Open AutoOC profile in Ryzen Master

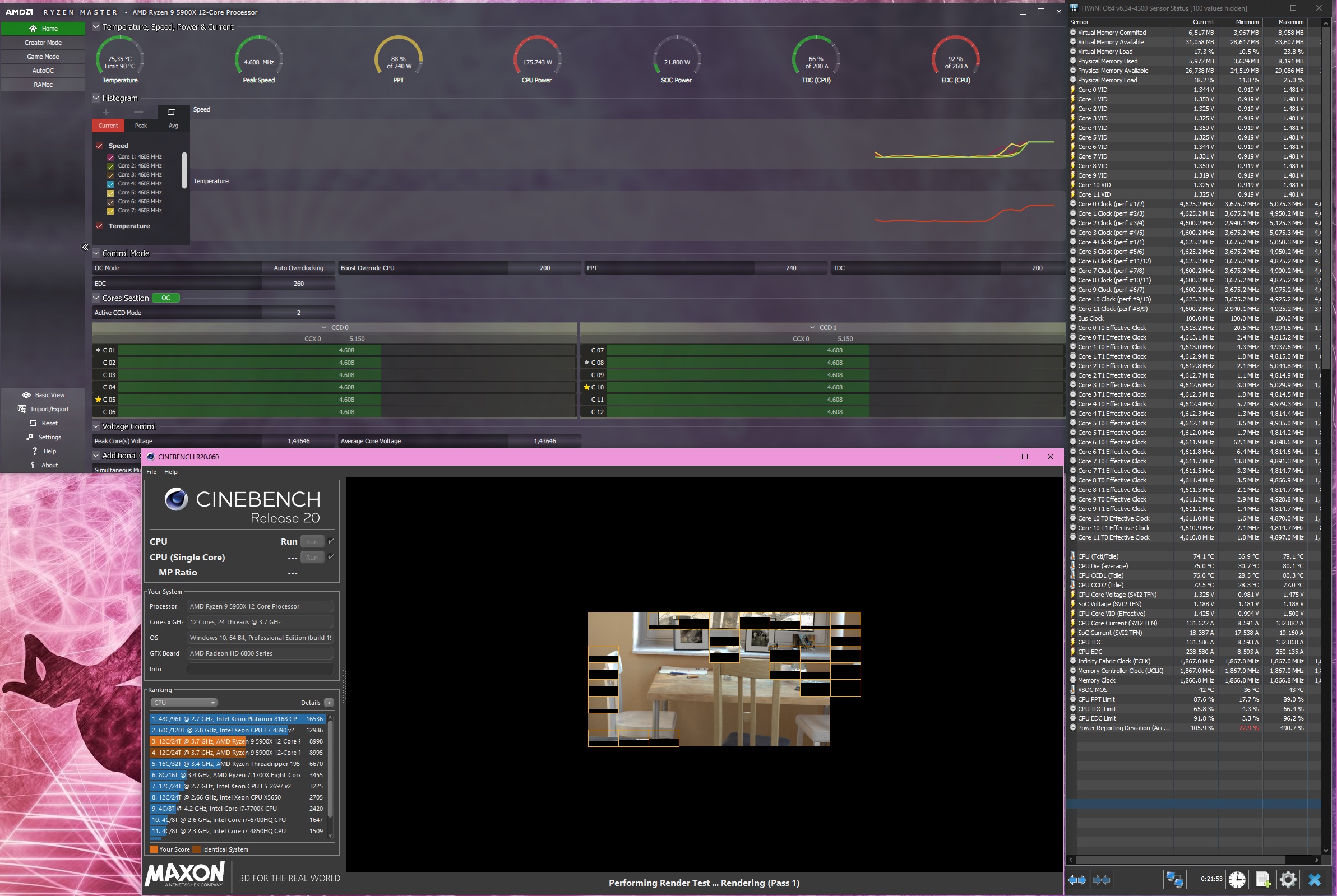pyautogui.click(x=43, y=71)
